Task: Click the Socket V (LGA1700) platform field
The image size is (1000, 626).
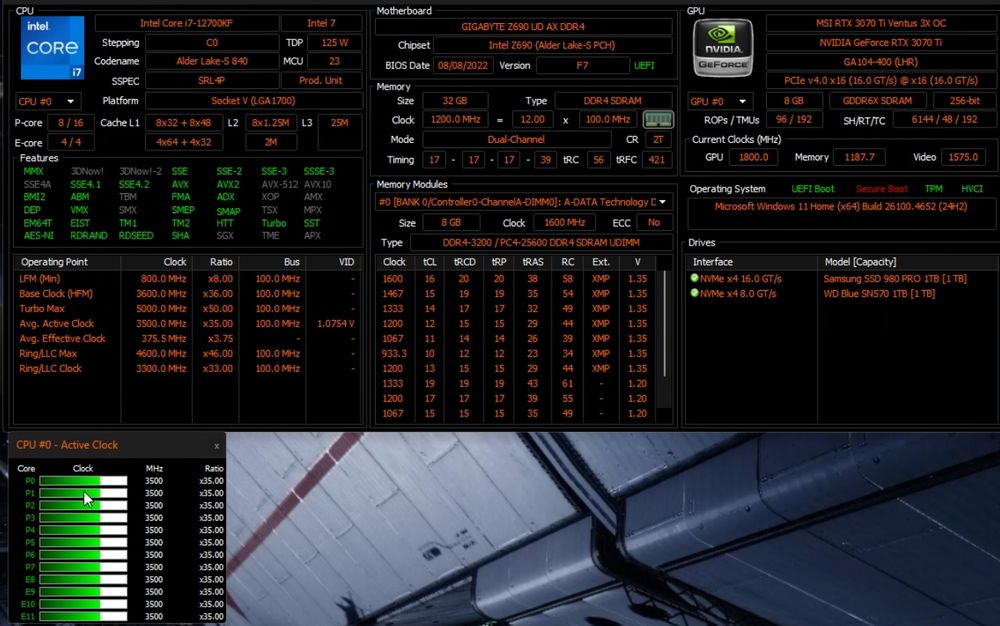Action: point(253,101)
